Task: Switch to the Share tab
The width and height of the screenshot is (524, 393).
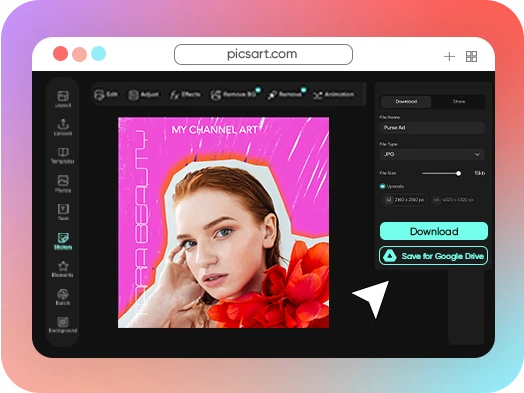Action: tap(458, 102)
